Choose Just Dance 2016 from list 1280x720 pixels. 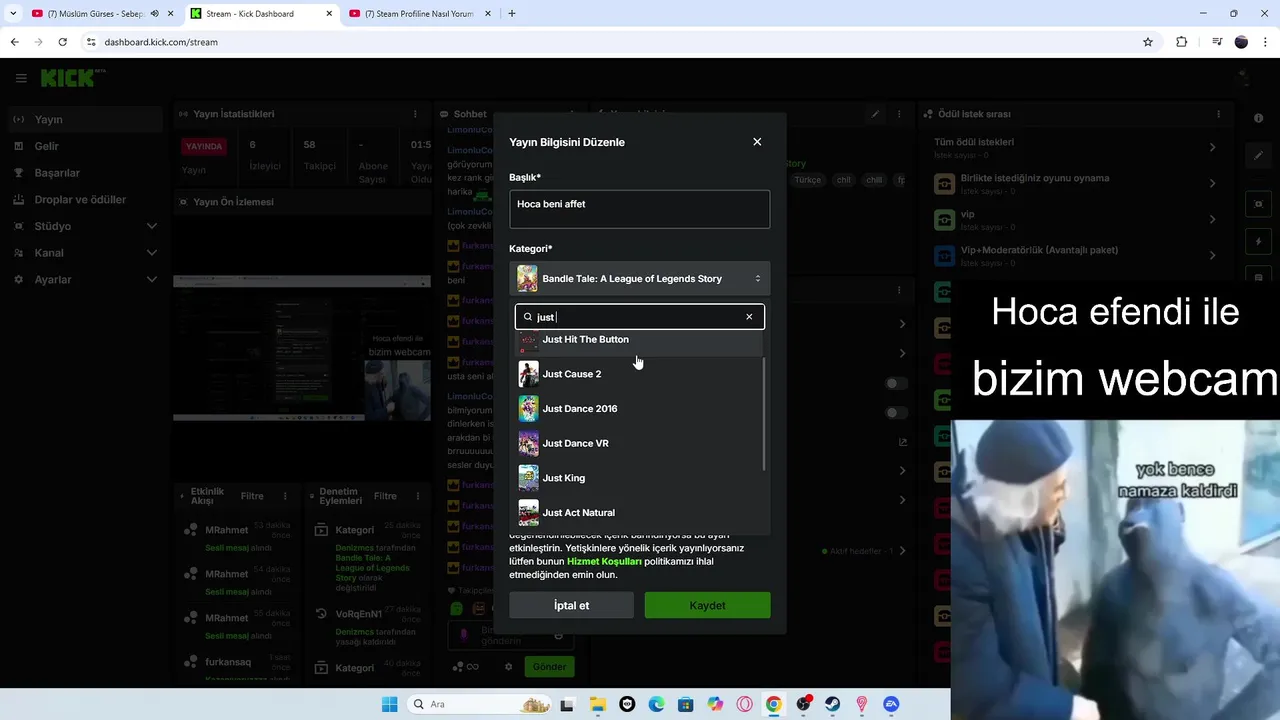pos(639,408)
